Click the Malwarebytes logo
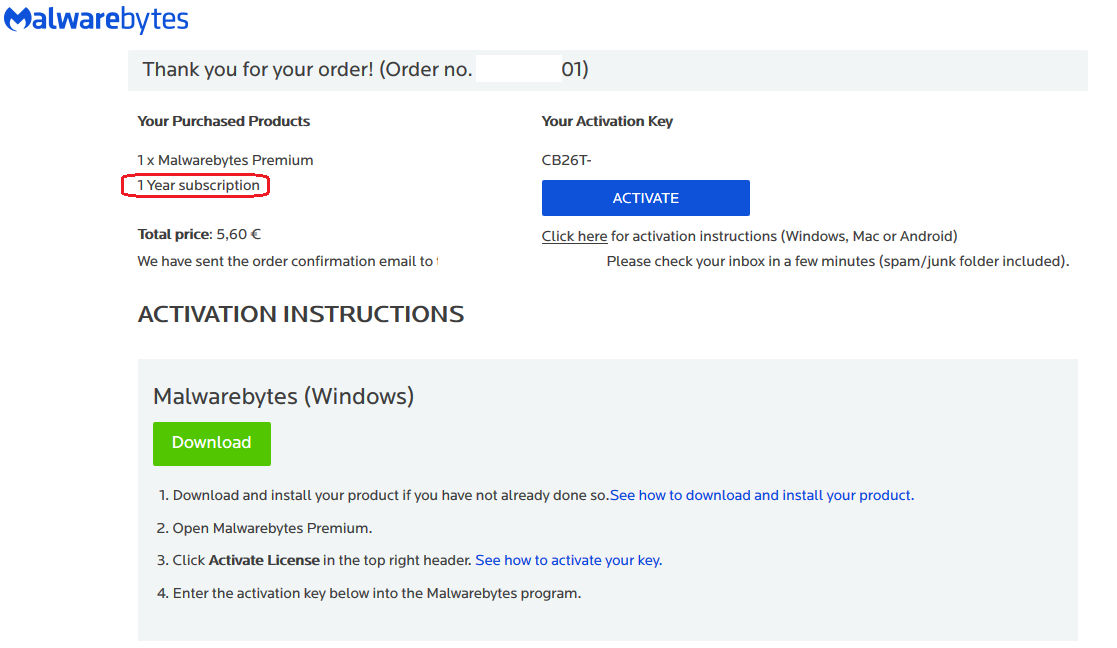The width and height of the screenshot is (1117, 648). (x=96, y=20)
